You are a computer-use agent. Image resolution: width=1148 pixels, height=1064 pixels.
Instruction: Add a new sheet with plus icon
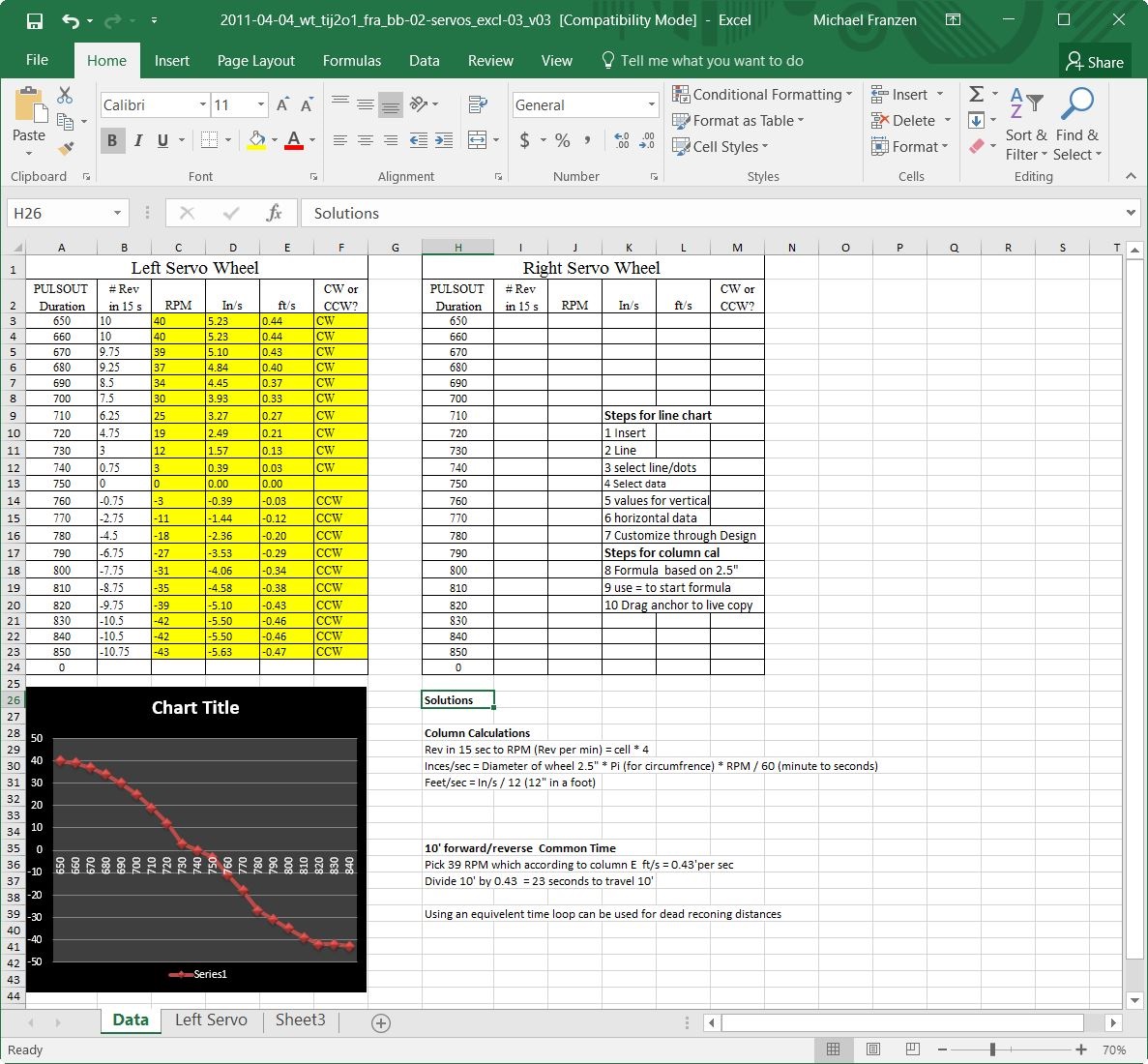(x=381, y=1023)
